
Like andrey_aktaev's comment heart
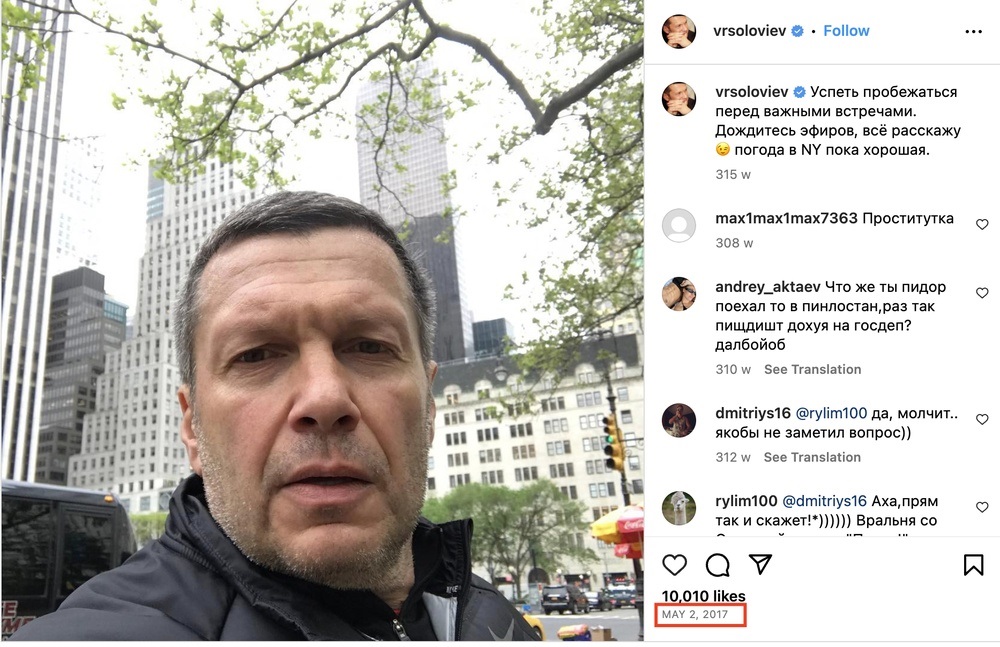pyautogui.click(x=982, y=292)
